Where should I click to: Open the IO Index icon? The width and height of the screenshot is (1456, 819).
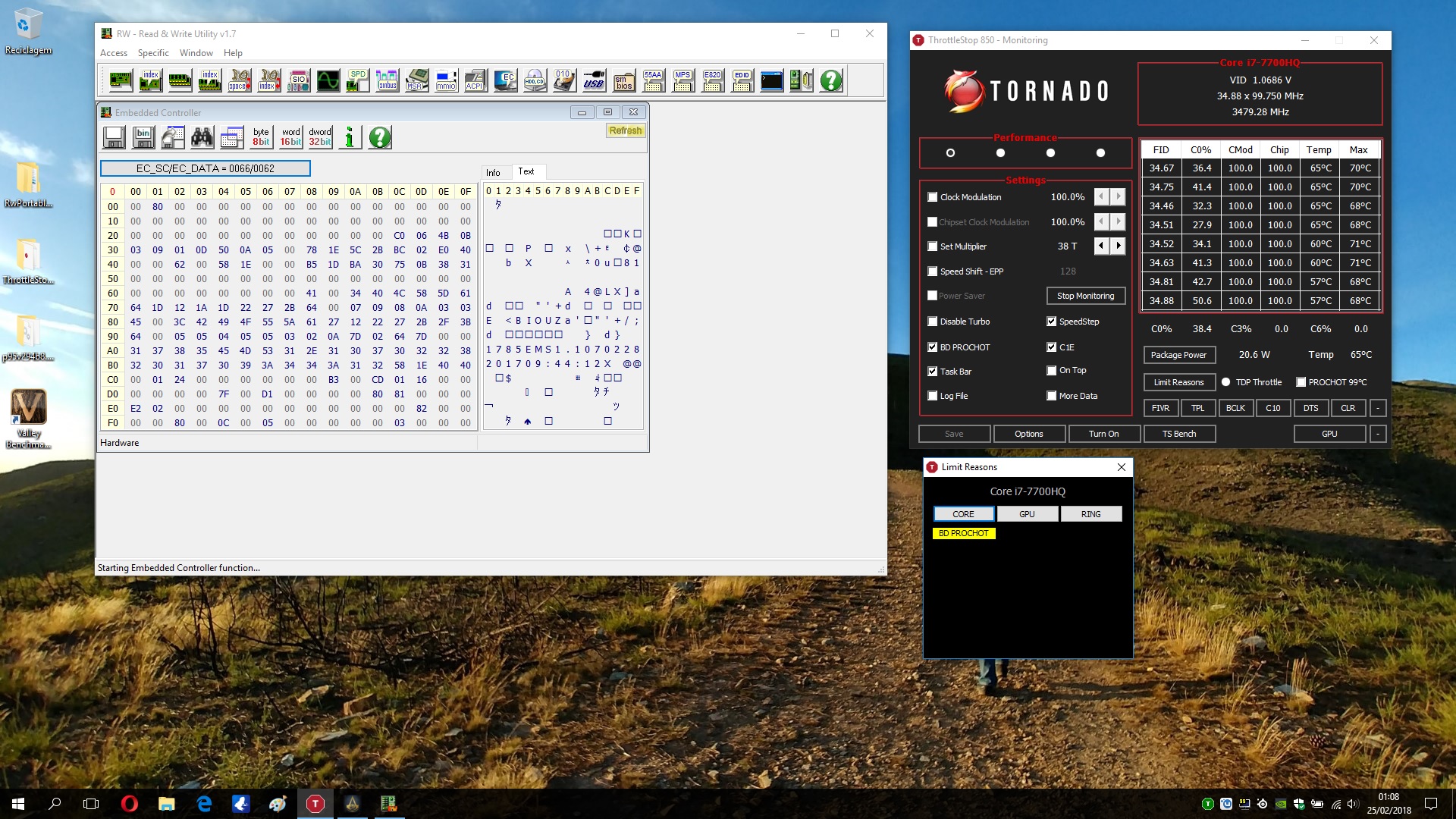(x=268, y=80)
